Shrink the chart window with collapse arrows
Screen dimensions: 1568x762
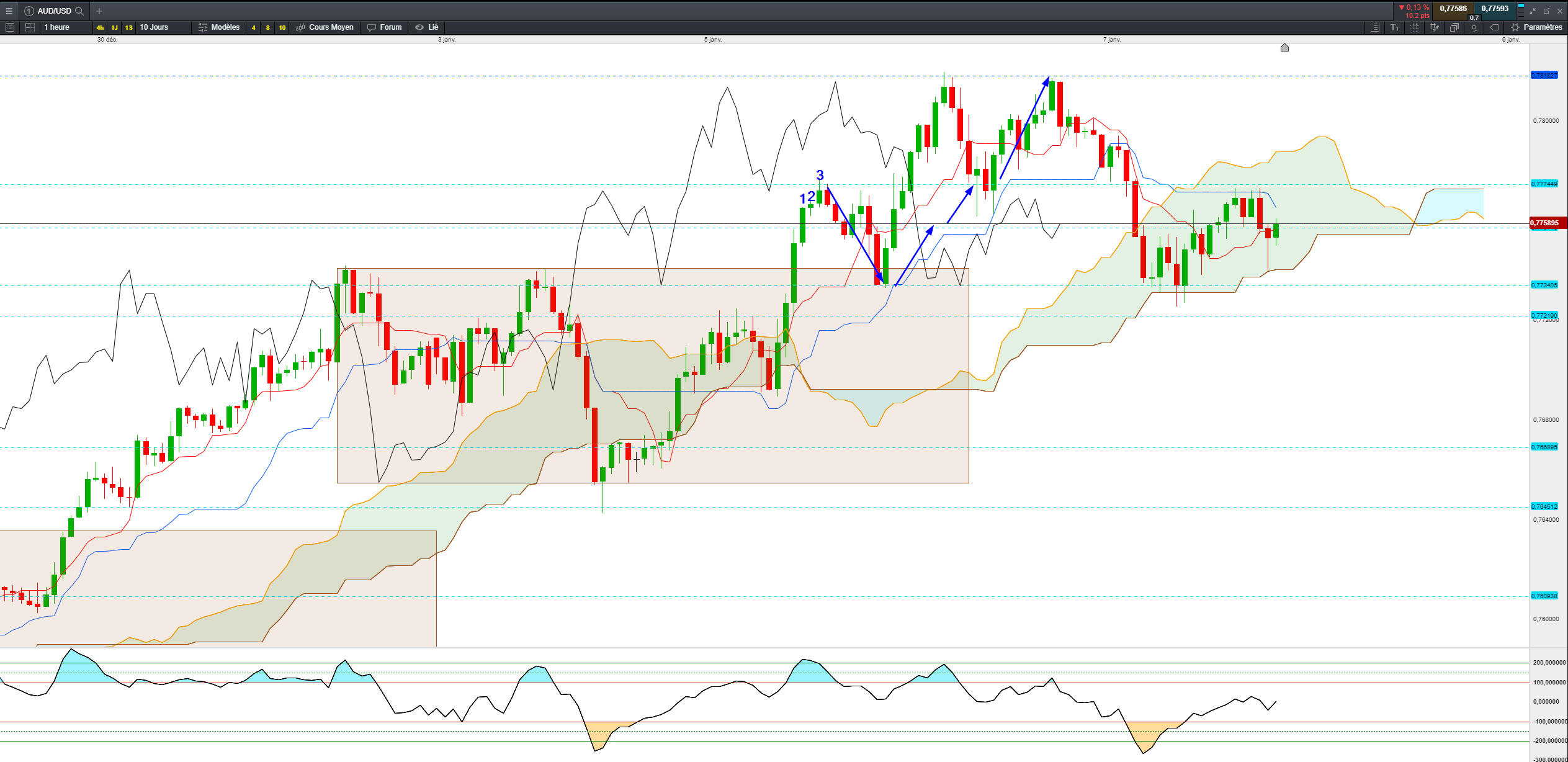pos(1533,11)
